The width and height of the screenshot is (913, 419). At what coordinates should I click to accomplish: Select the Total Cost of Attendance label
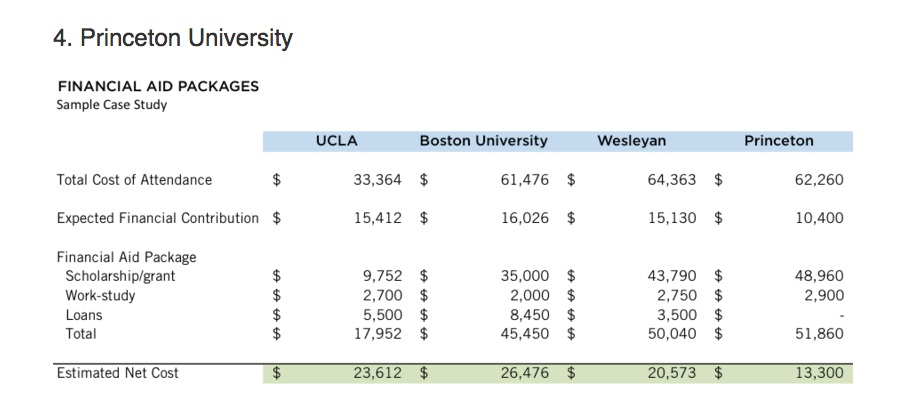point(134,180)
